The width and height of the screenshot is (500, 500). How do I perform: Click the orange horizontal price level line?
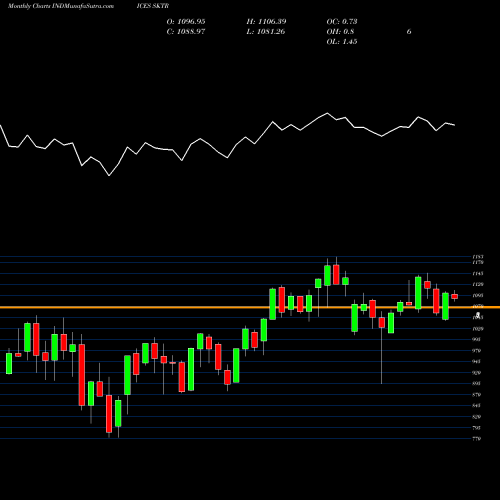tap(250, 307)
